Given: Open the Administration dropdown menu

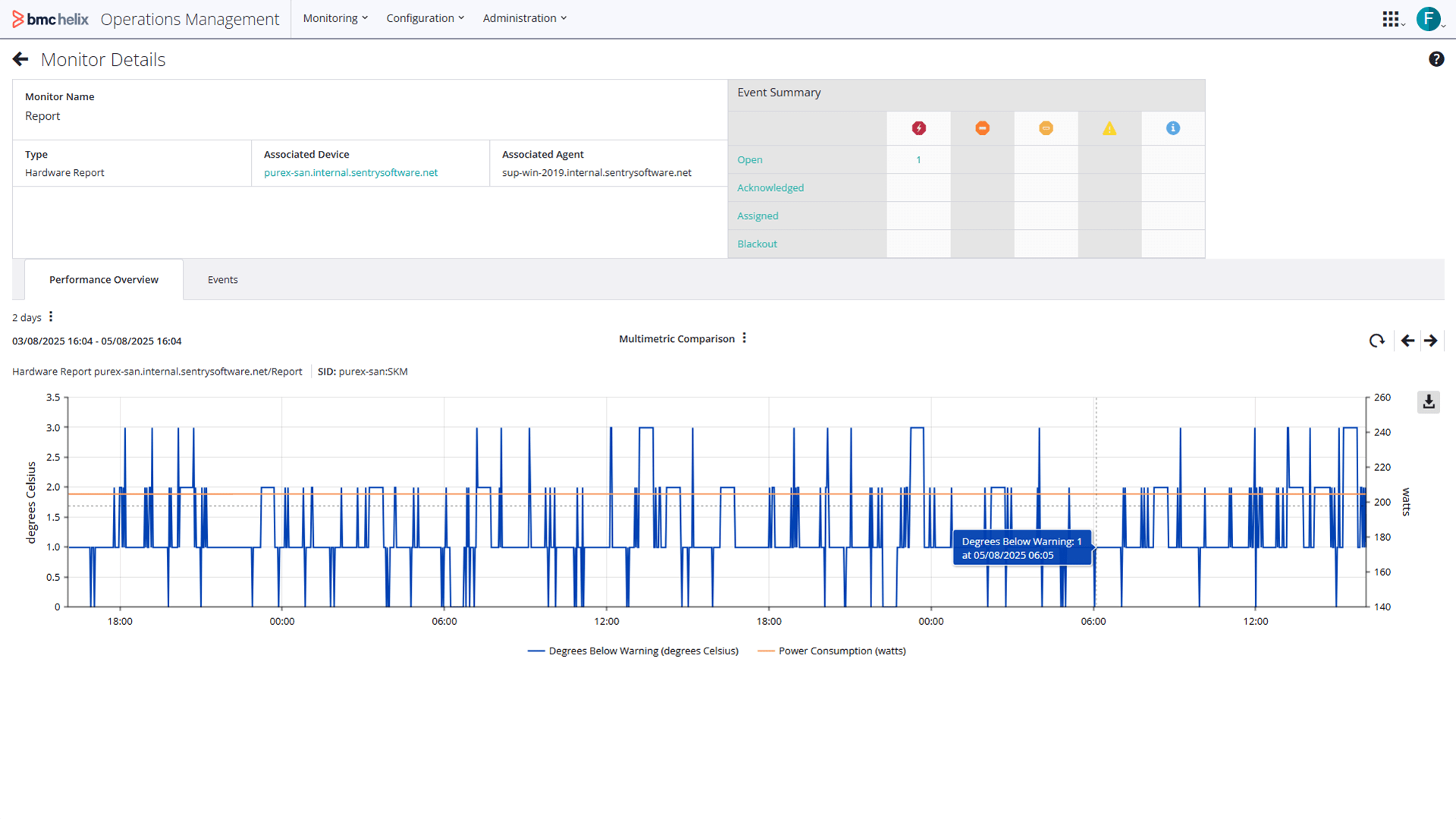Looking at the screenshot, I should pyautogui.click(x=525, y=18).
